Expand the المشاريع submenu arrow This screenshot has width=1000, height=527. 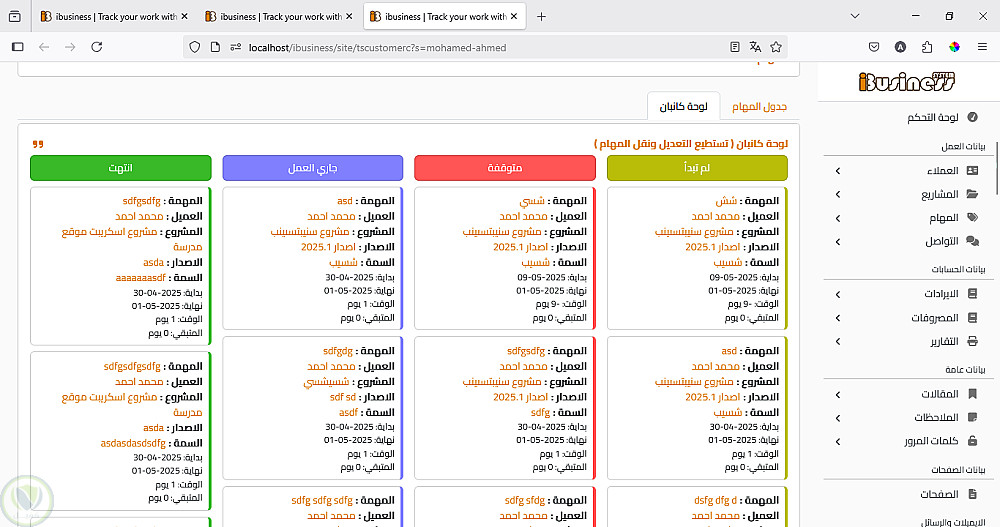(837, 194)
